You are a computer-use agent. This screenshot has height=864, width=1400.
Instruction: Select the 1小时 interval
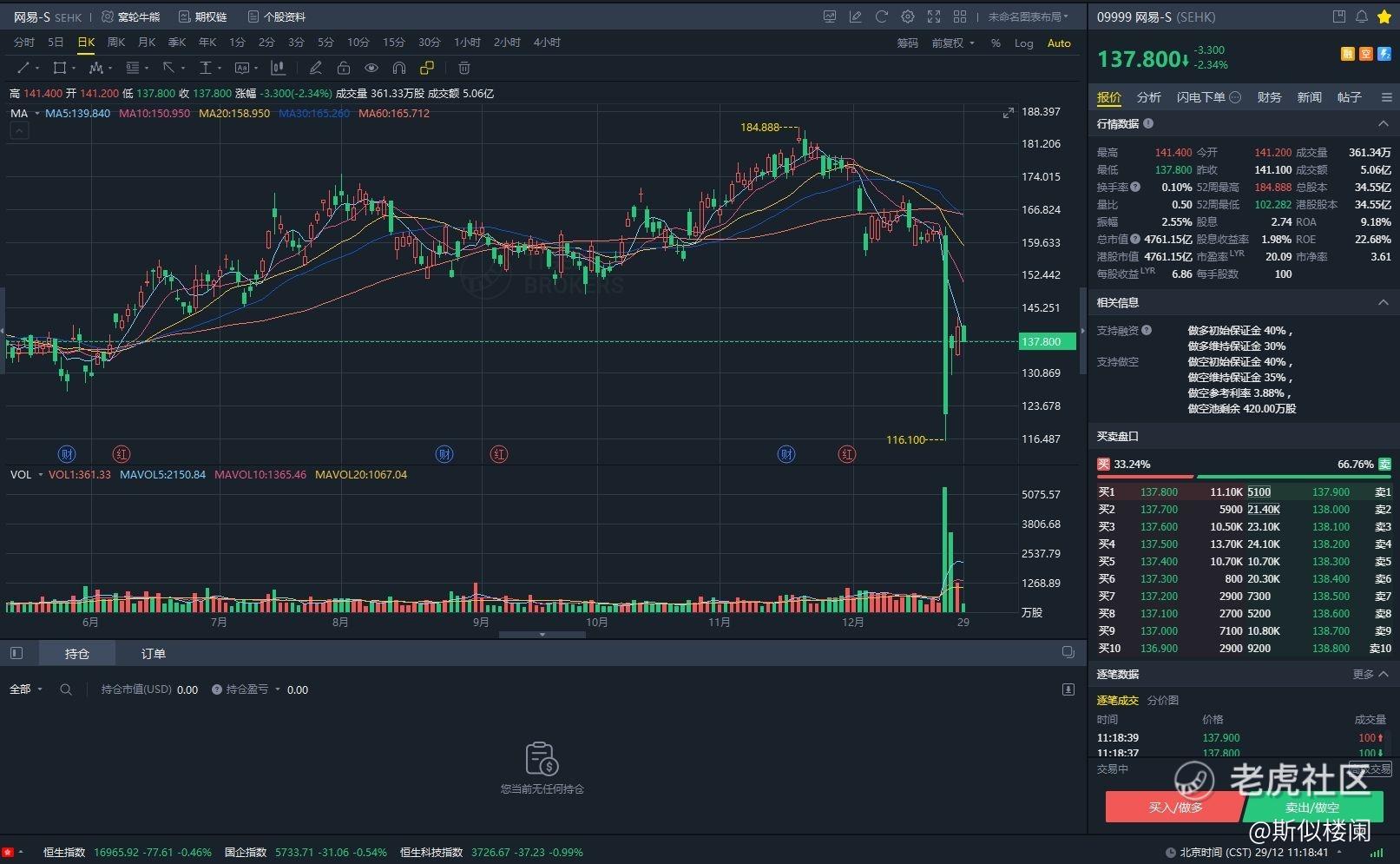pos(468,43)
